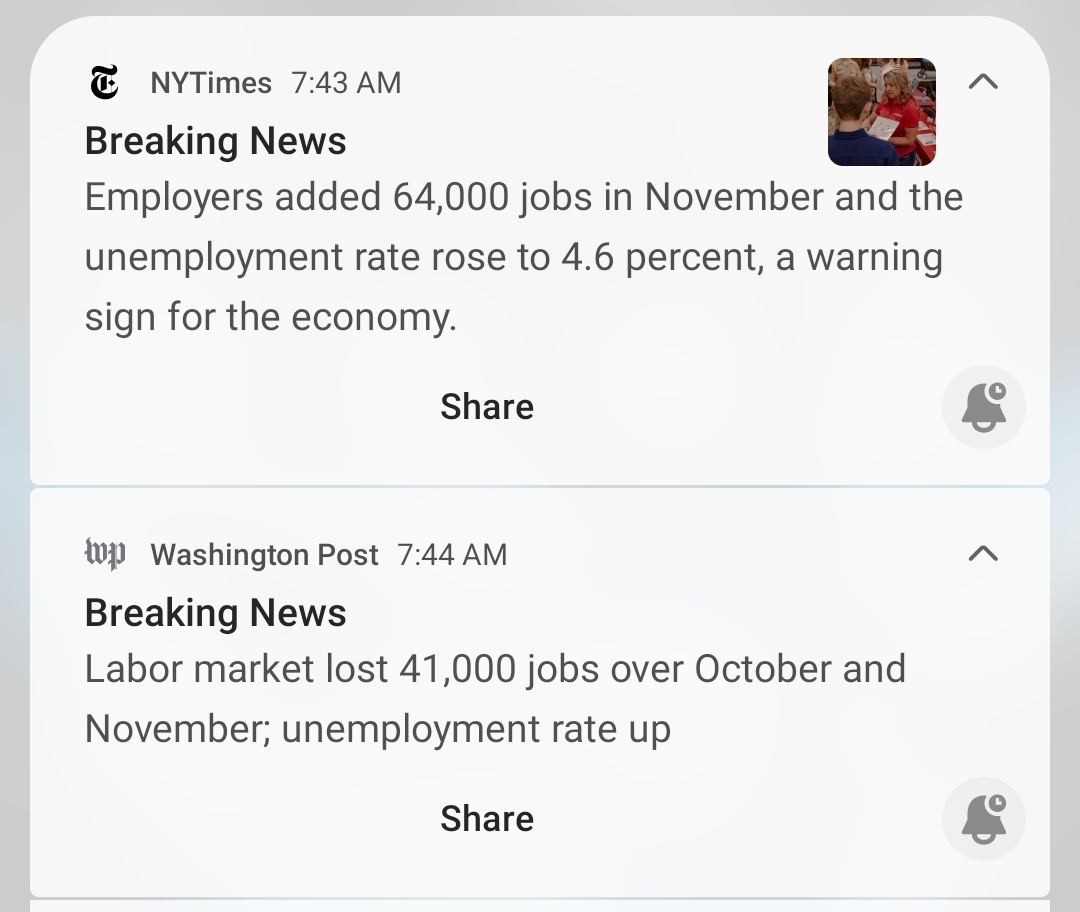Screen dimensions: 1080x912
Task: Tap the NYTimes logo icon
Action: tap(104, 82)
